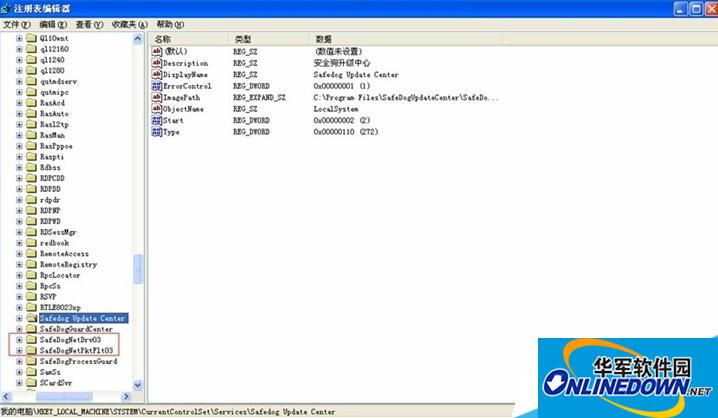718x418 pixels.
Task: Click the 类型 column header
Action: [x=243, y=39]
